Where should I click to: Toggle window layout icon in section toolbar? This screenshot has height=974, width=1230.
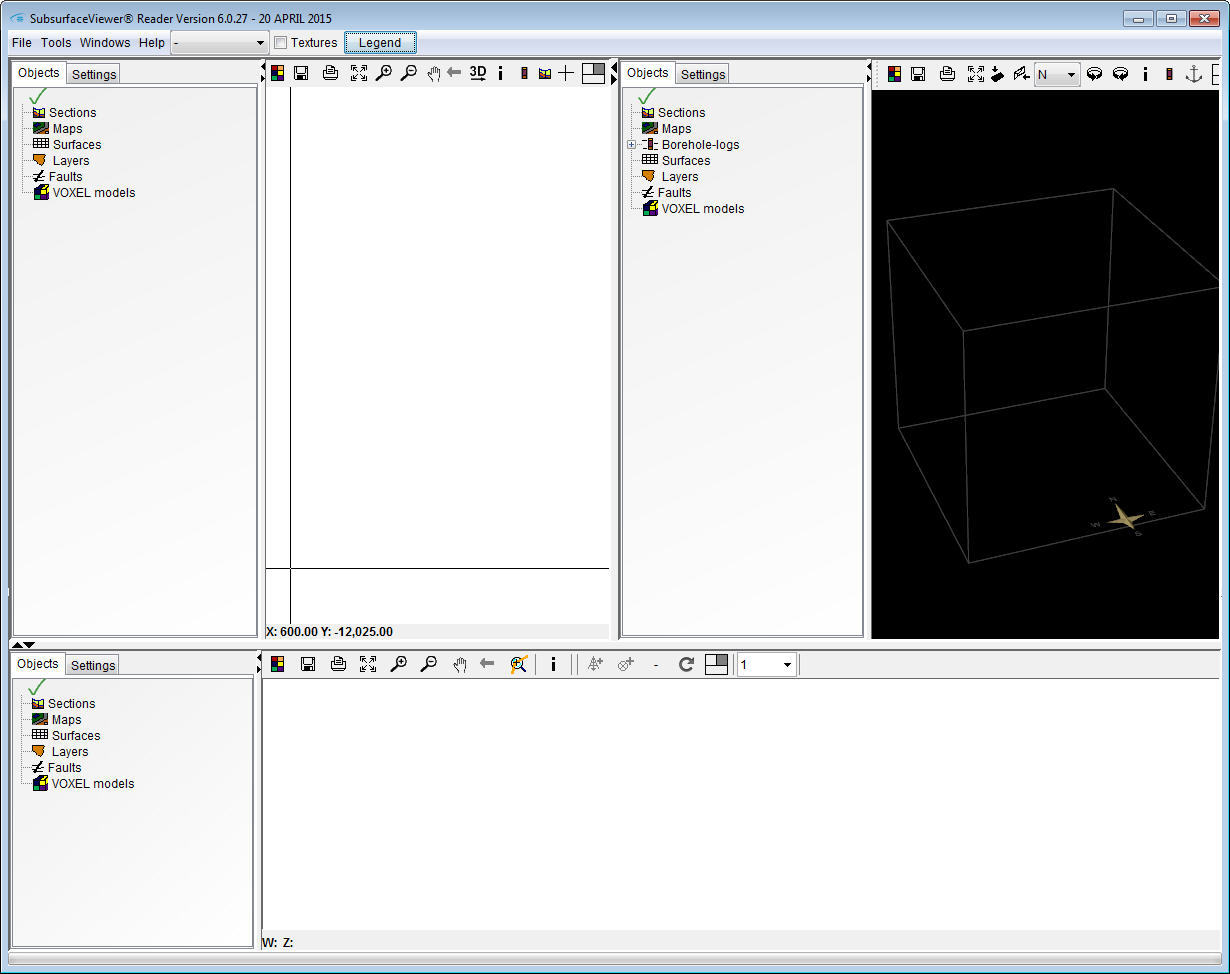click(716, 664)
